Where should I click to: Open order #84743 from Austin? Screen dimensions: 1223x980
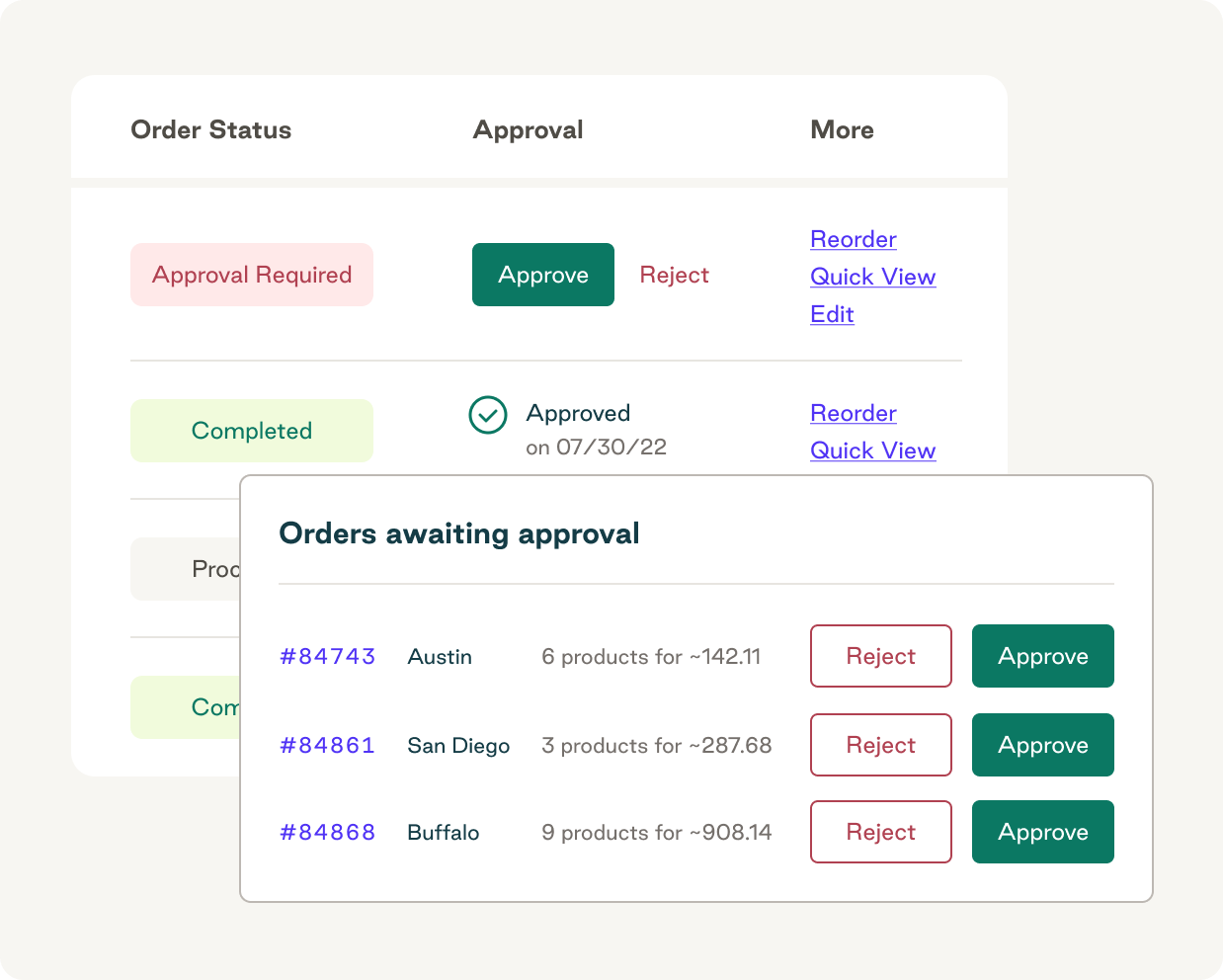click(327, 656)
